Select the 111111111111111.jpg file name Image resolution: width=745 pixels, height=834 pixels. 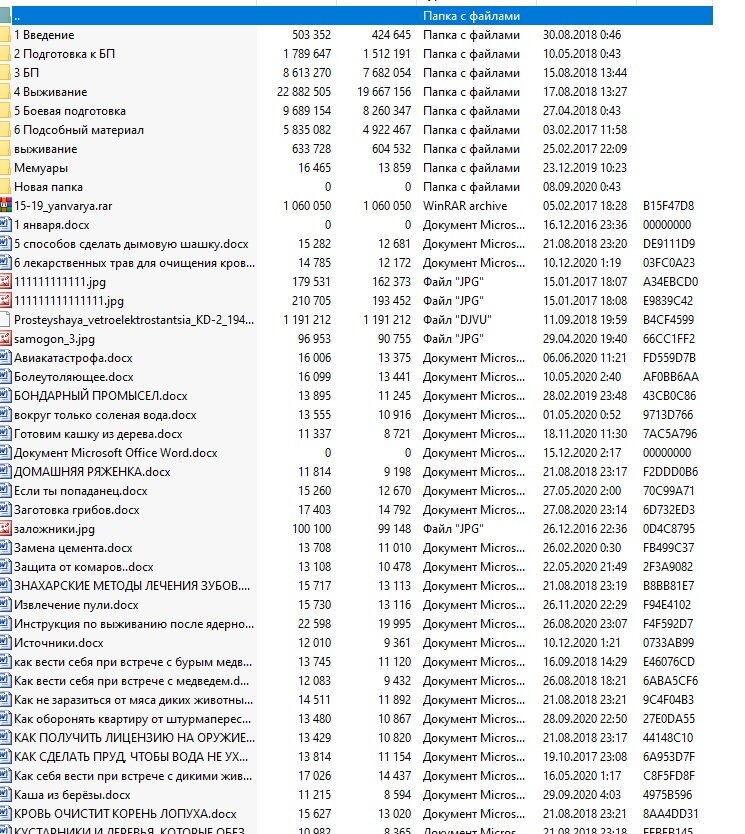pos(69,301)
